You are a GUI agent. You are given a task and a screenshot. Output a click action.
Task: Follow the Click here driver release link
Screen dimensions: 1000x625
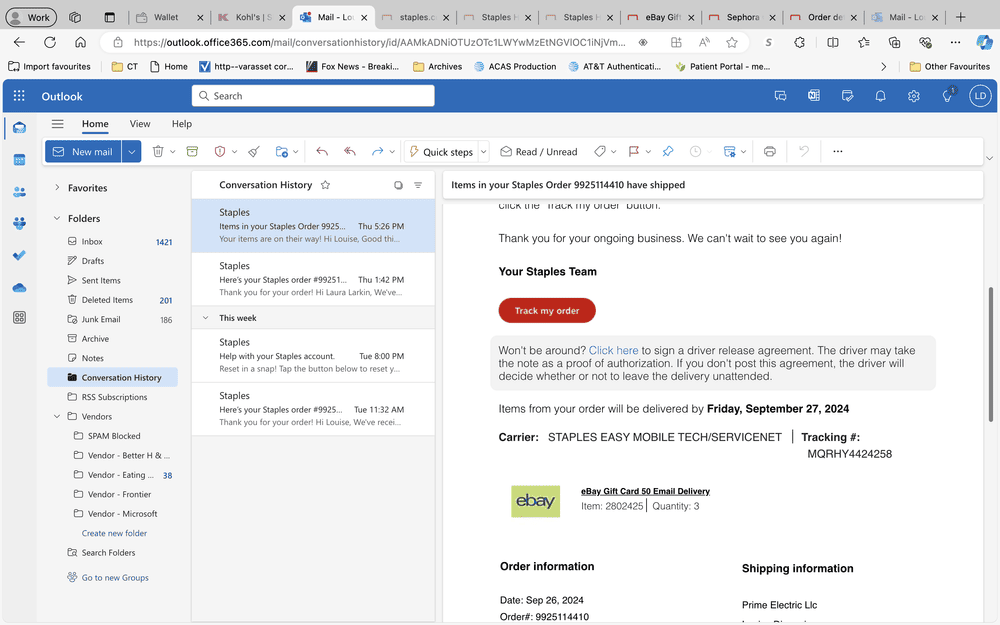[x=613, y=350]
